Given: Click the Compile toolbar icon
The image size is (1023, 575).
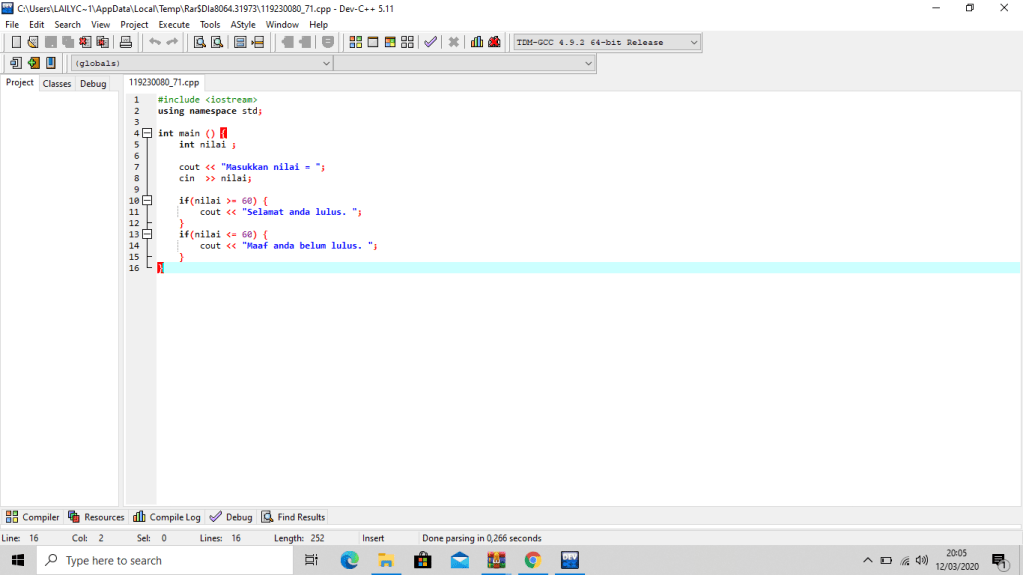Looking at the screenshot, I should coord(355,42).
